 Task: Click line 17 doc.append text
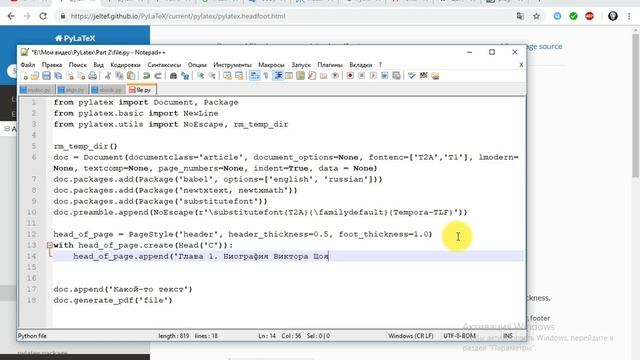122,289
